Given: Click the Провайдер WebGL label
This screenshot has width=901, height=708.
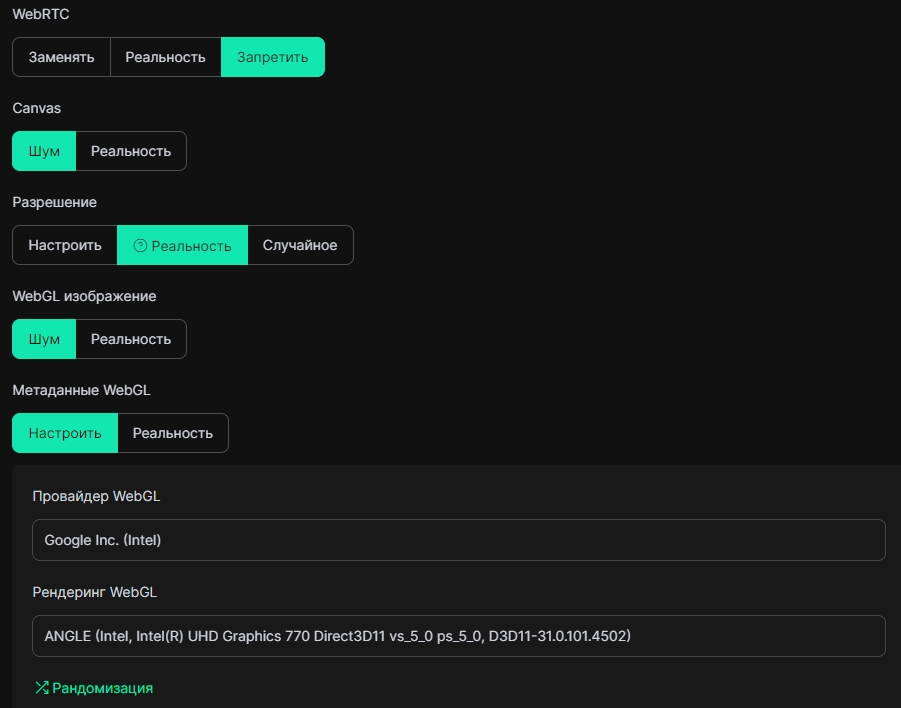Looking at the screenshot, I should point(96,497).
